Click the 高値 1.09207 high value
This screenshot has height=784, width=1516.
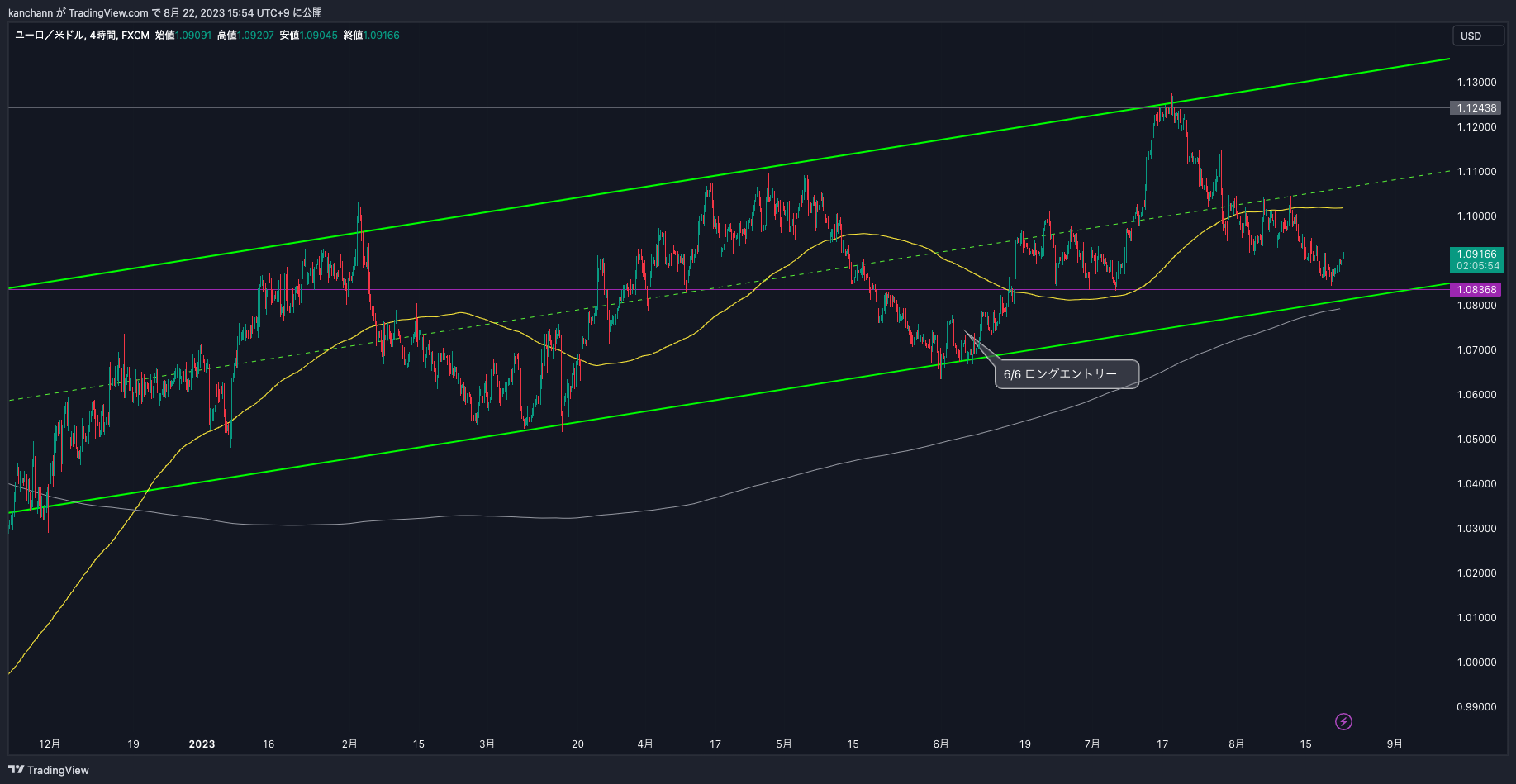[245, 36]
